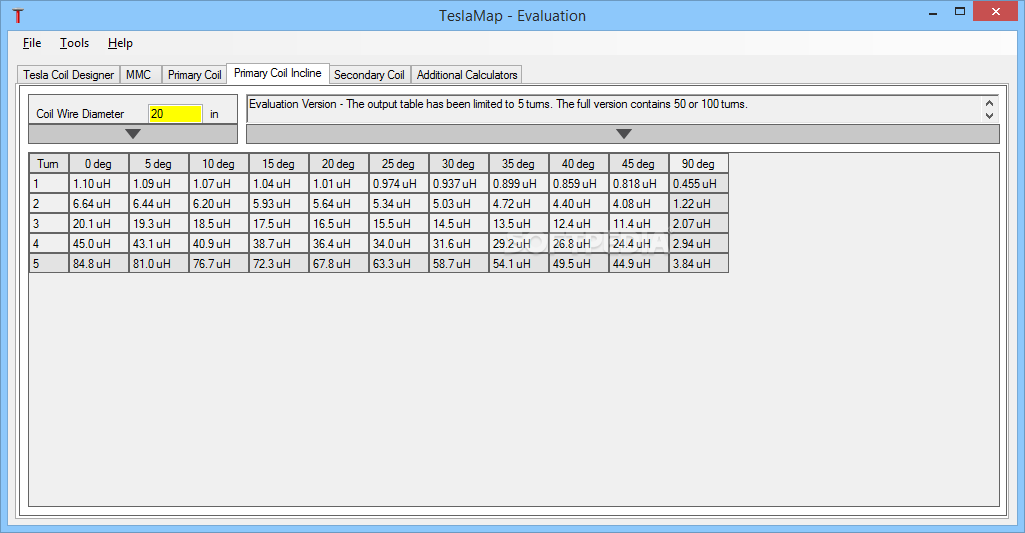Viewport: 1025px width, 533px height.
Task: Select the 6.64 uH cell
Action: pyautogui.click(x=99, y=203)
